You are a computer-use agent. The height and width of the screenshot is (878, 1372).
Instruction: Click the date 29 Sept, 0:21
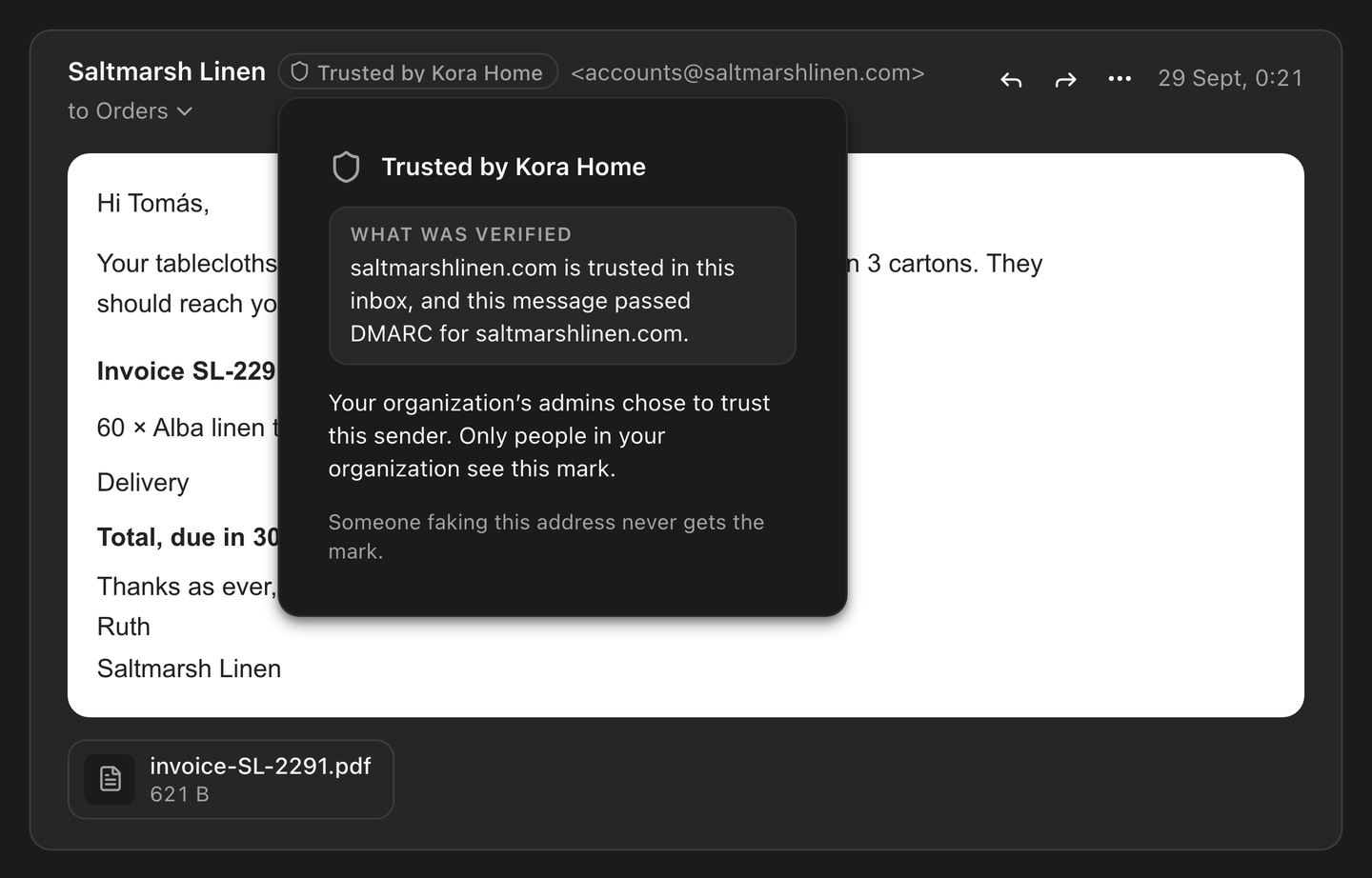pyautogui.click(x=1230, y=78)
